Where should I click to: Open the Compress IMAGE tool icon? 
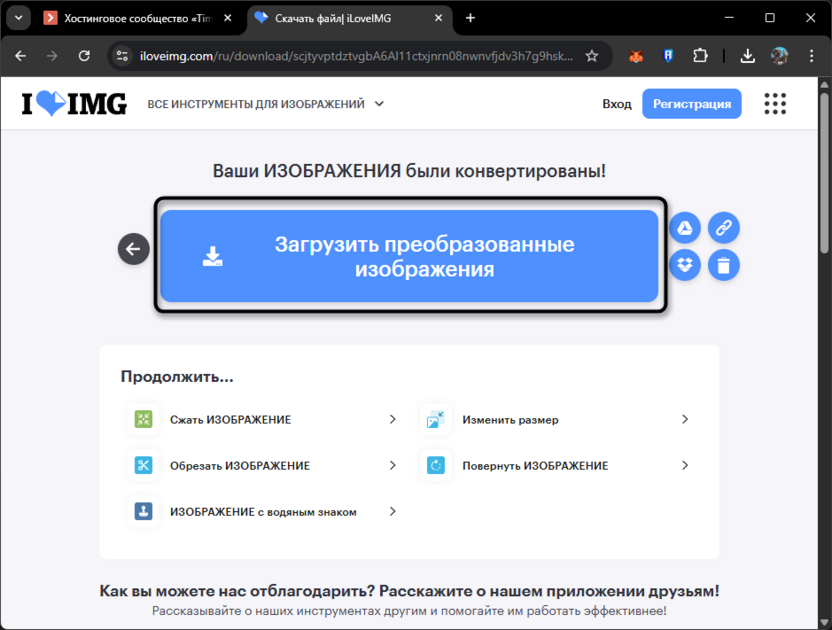(143, 419)
